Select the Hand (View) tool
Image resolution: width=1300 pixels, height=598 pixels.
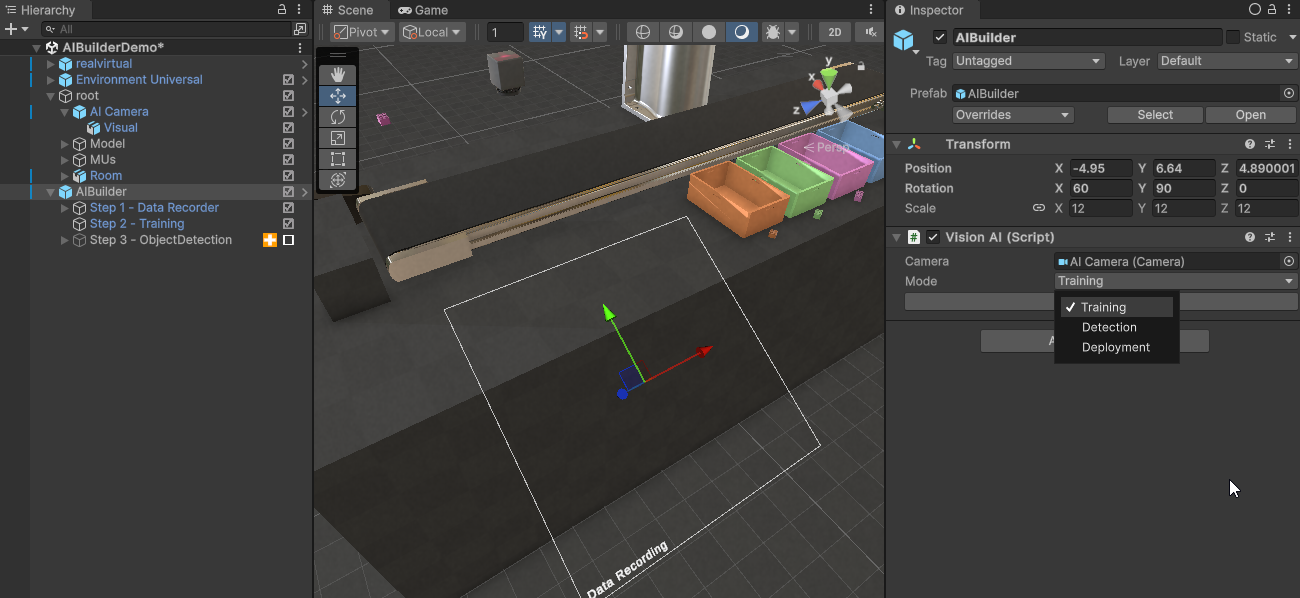338,75
